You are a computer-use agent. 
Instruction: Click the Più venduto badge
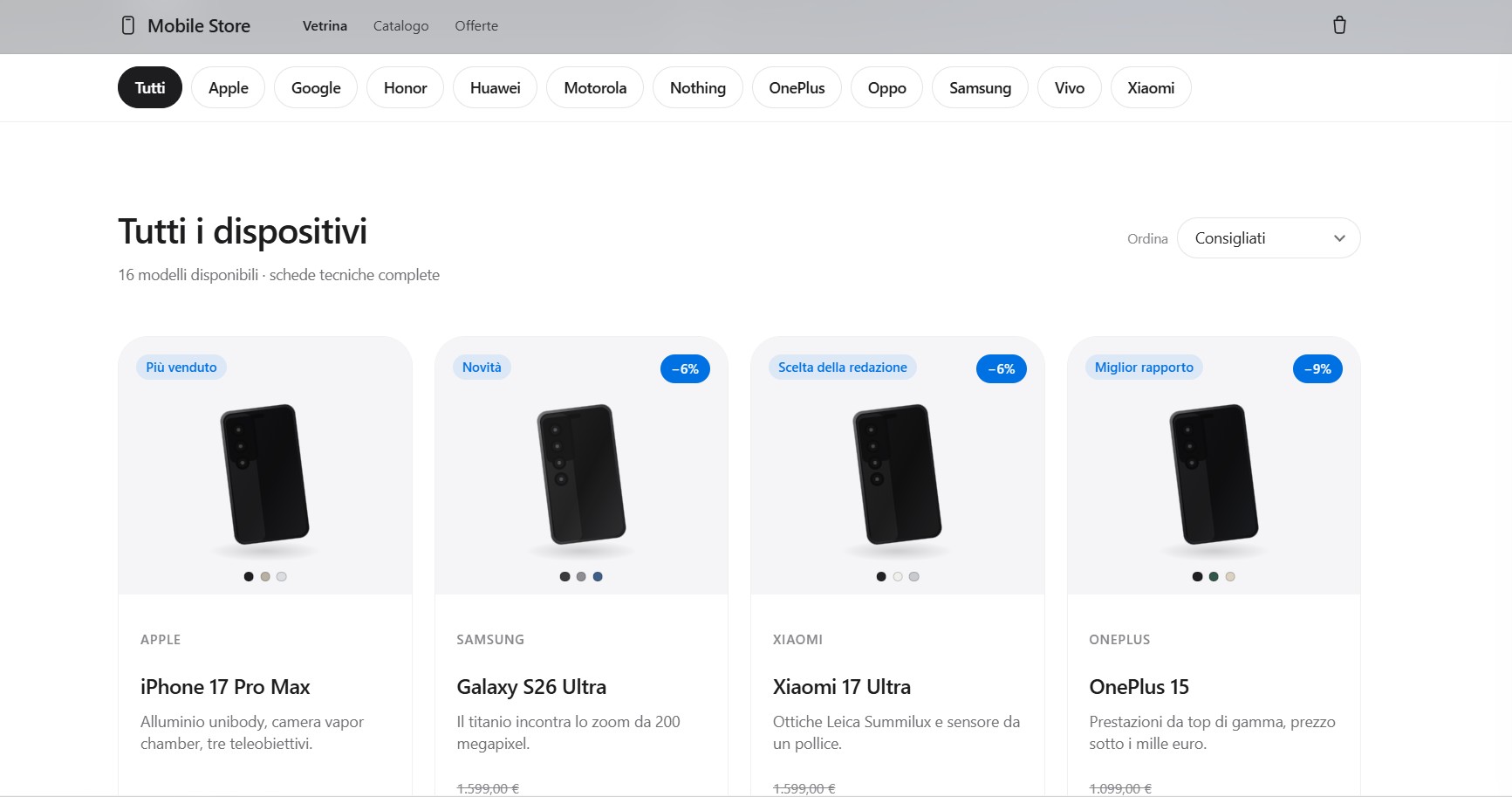pos(181,368)
